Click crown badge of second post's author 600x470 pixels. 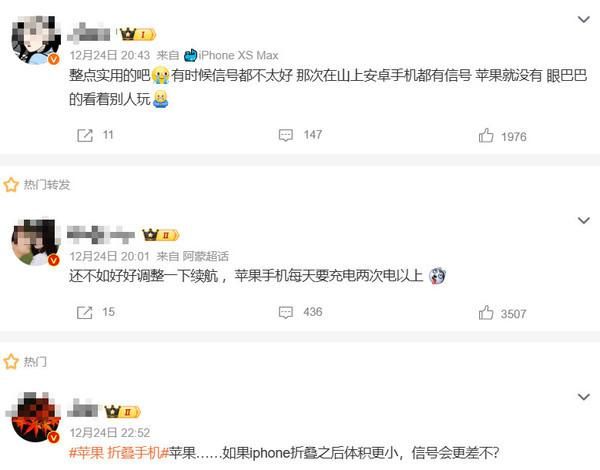click(x=160, y=235)
